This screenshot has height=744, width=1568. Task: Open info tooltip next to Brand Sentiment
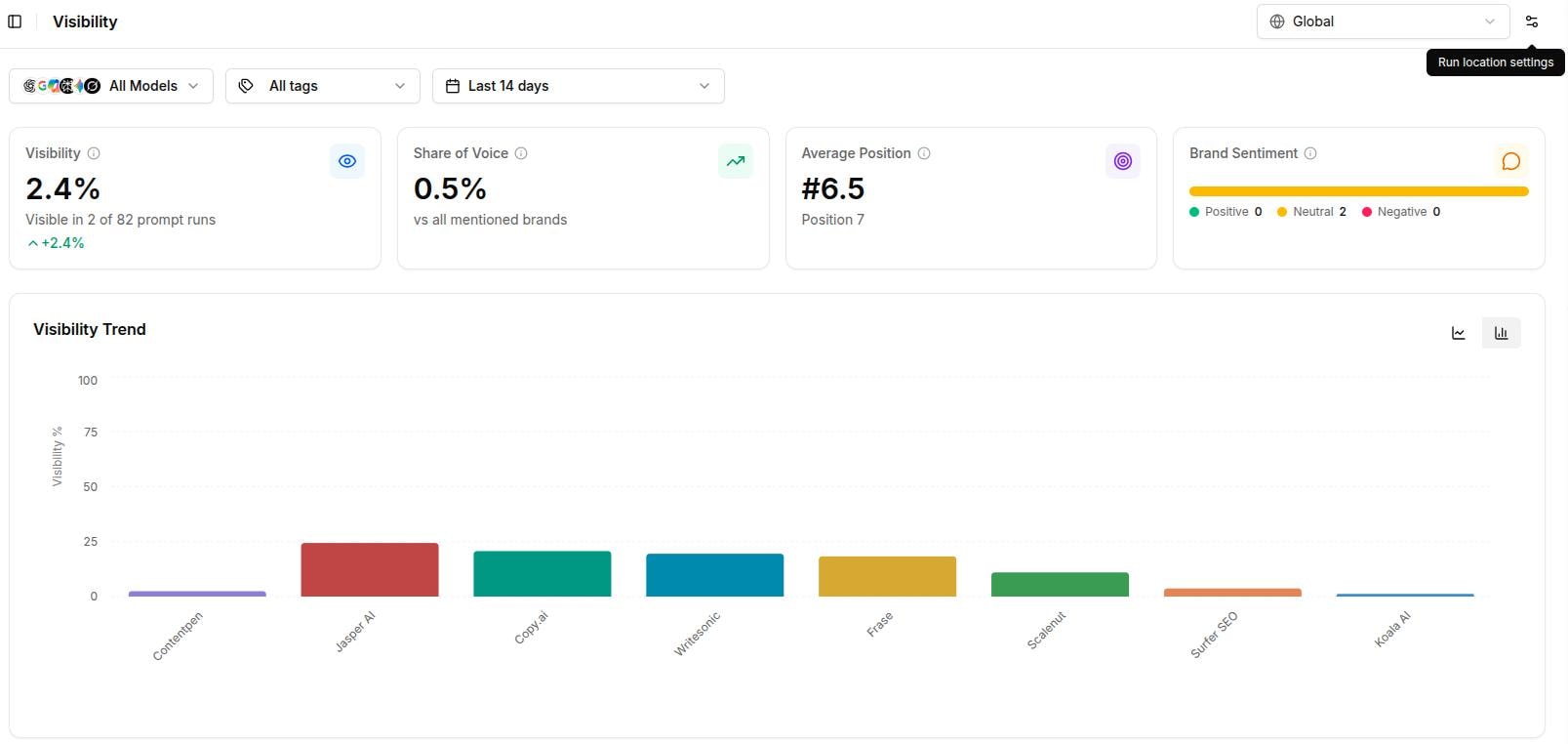click(x=1310, y=153)
